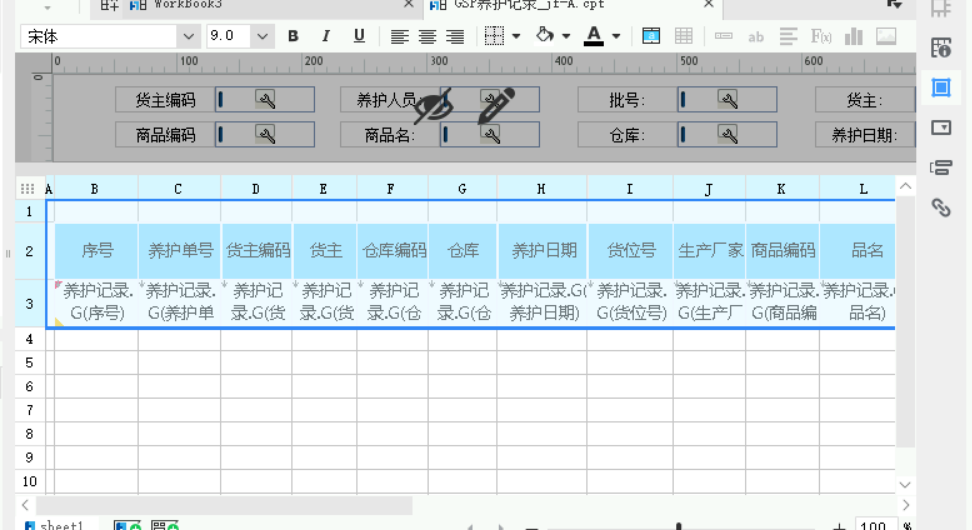The height and width of the screenshot is (530, 972).
Task: Open hyperlink panel icon in sidebar
Action: point(941,208)
